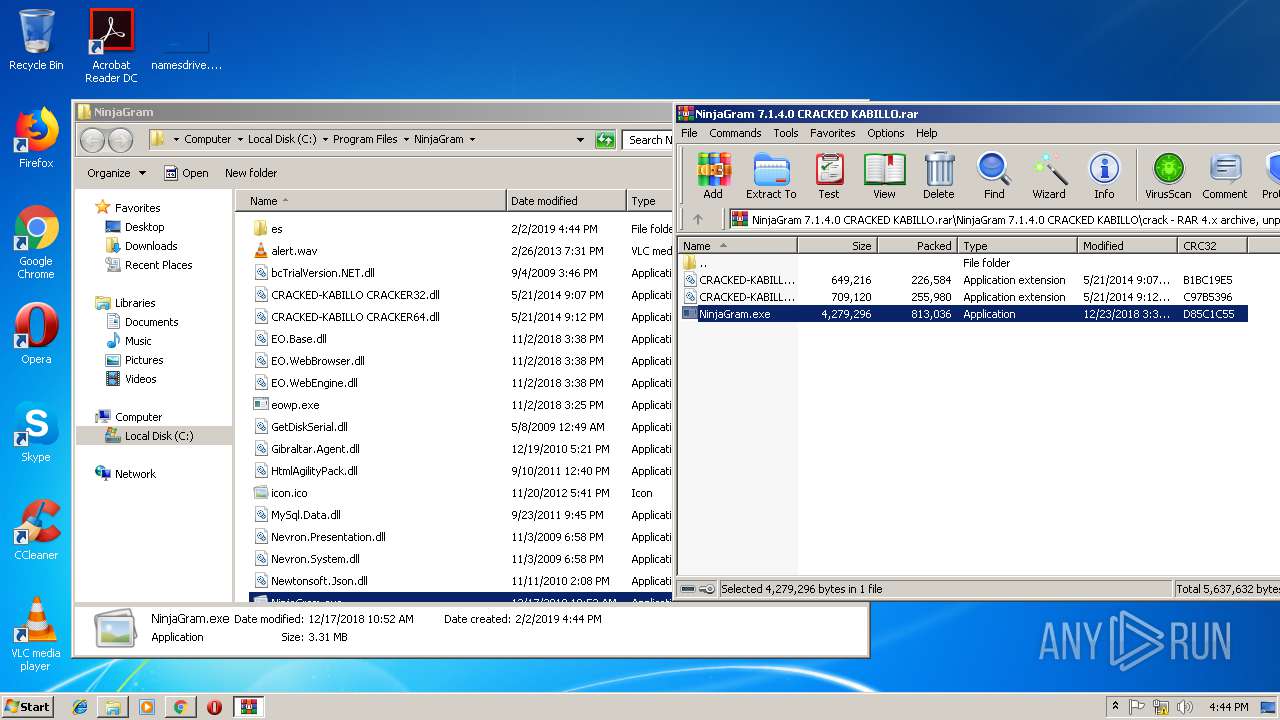Click the WinRAR archive path field
Image resolution: width=1280 pixels, height=720 pixels.
pos(1004,219)
